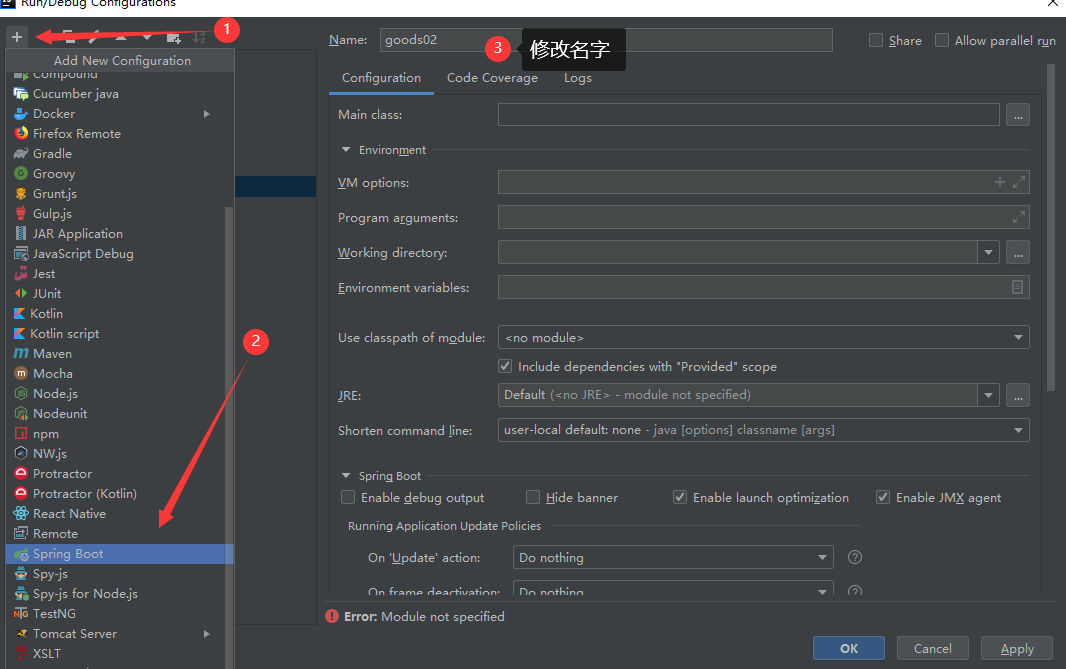Click the plus icon in VM options field
Screen dimensions: 1066x669
click(999, 182)
